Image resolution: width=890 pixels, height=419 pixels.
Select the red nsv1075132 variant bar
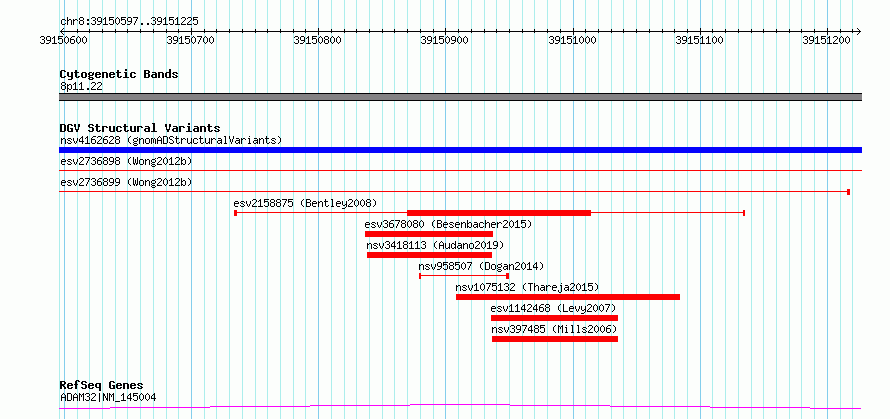[568, 297]
